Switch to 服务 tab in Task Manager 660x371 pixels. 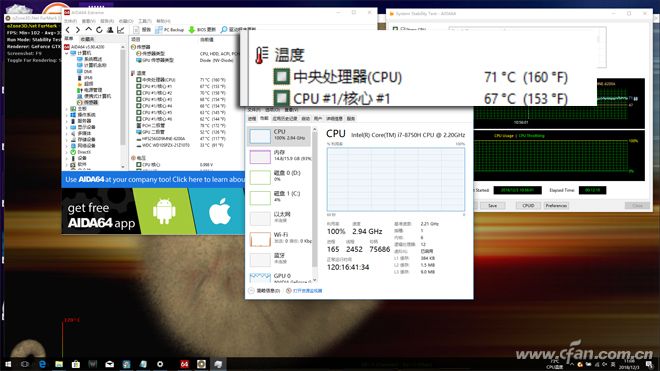(x=351, y=119)
